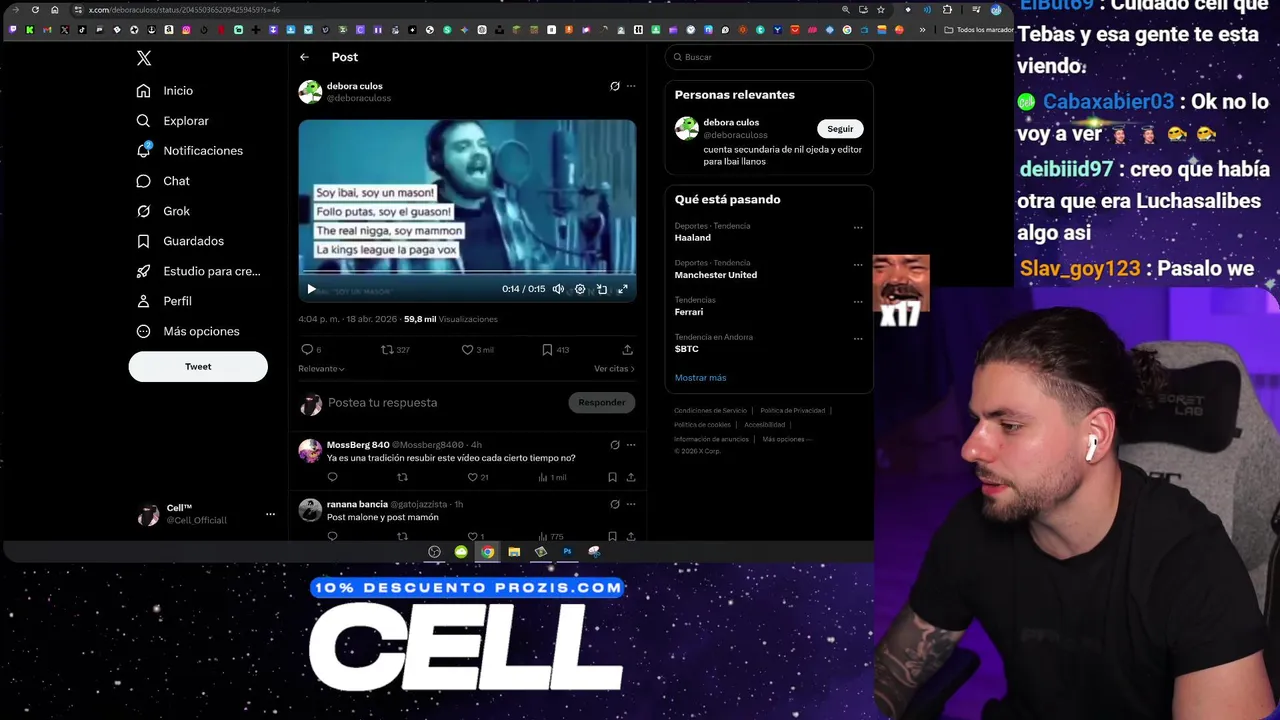Click the Tweet compose button
1280x720 pixels.
coord(198,366)
